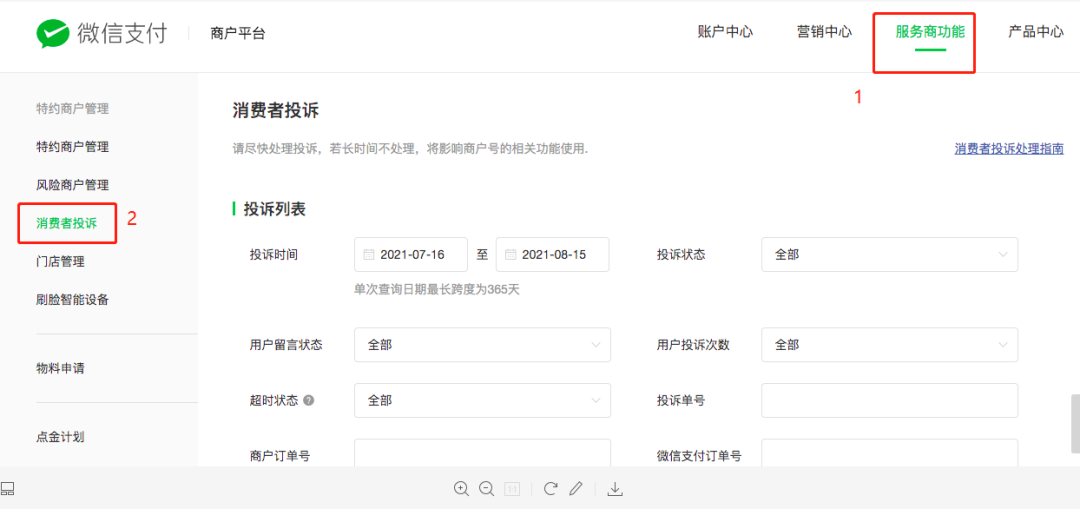Click the 投诉时间 label
Viewport: 1080px width, 509px height.
pos(273,255)
